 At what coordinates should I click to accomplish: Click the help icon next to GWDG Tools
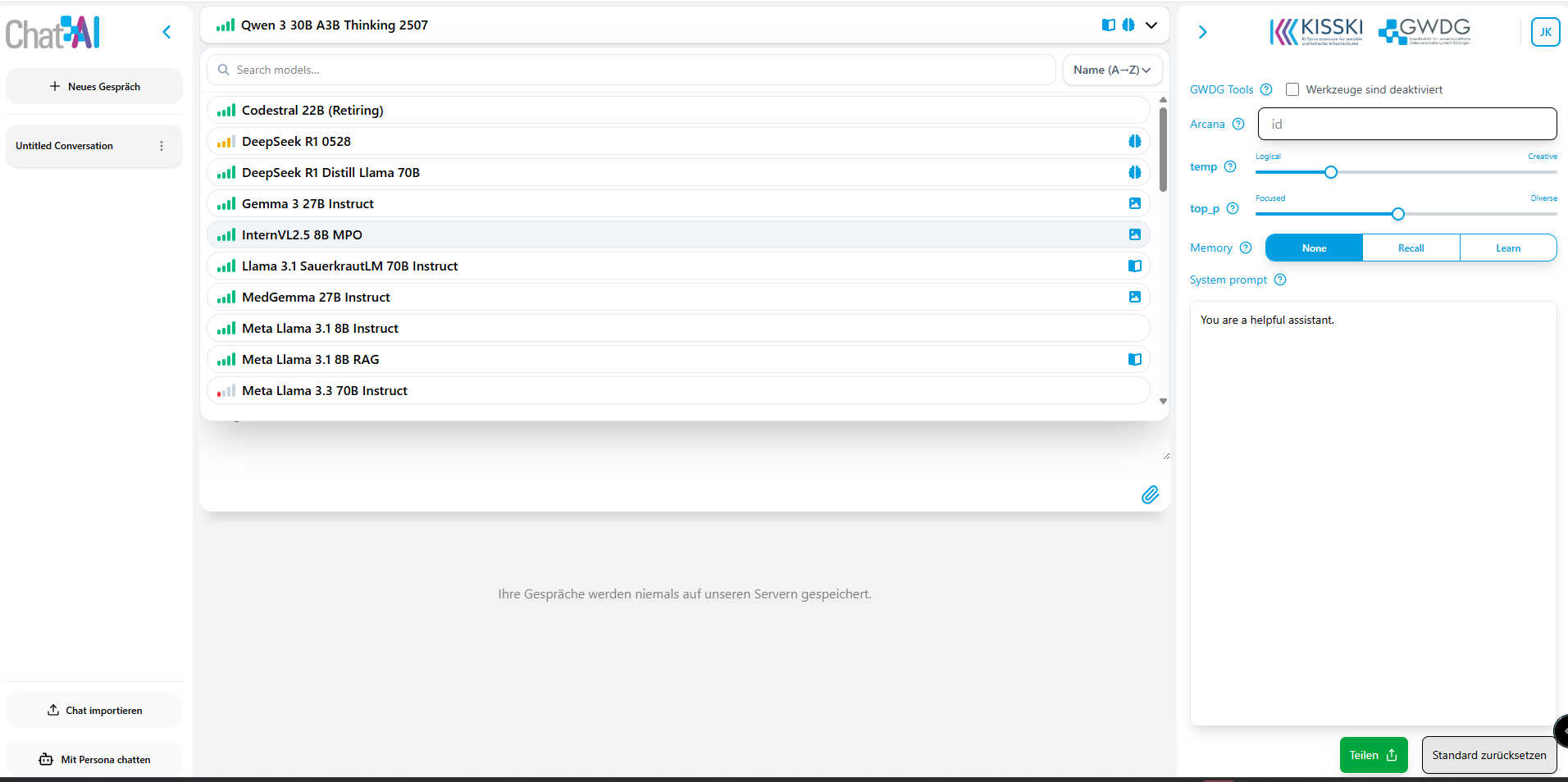pyautogui.click(x=1266, y=89)
